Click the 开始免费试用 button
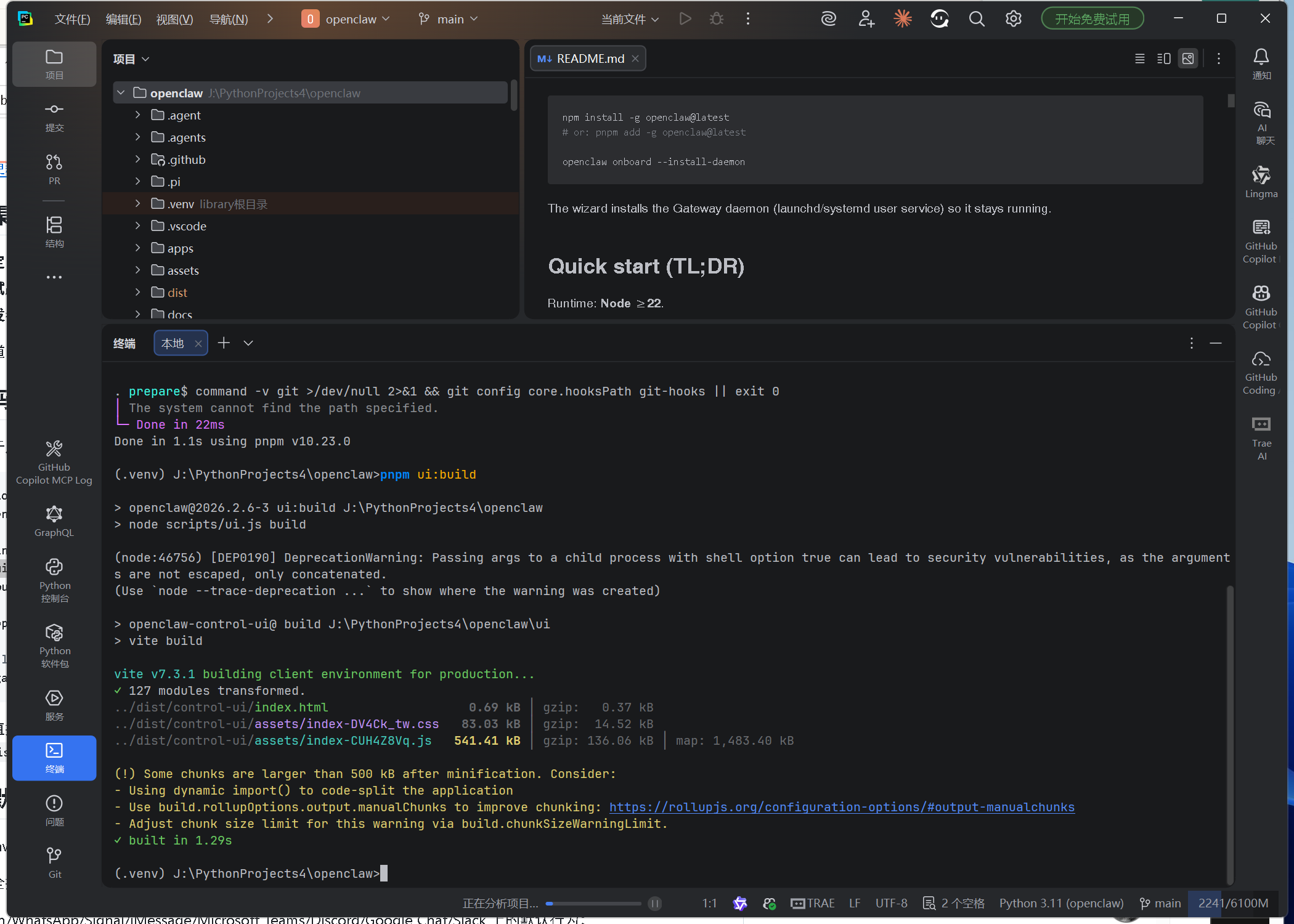The height and width of the screenshot is (924, 1294). pyautogui.click(x=1092, y=19)
